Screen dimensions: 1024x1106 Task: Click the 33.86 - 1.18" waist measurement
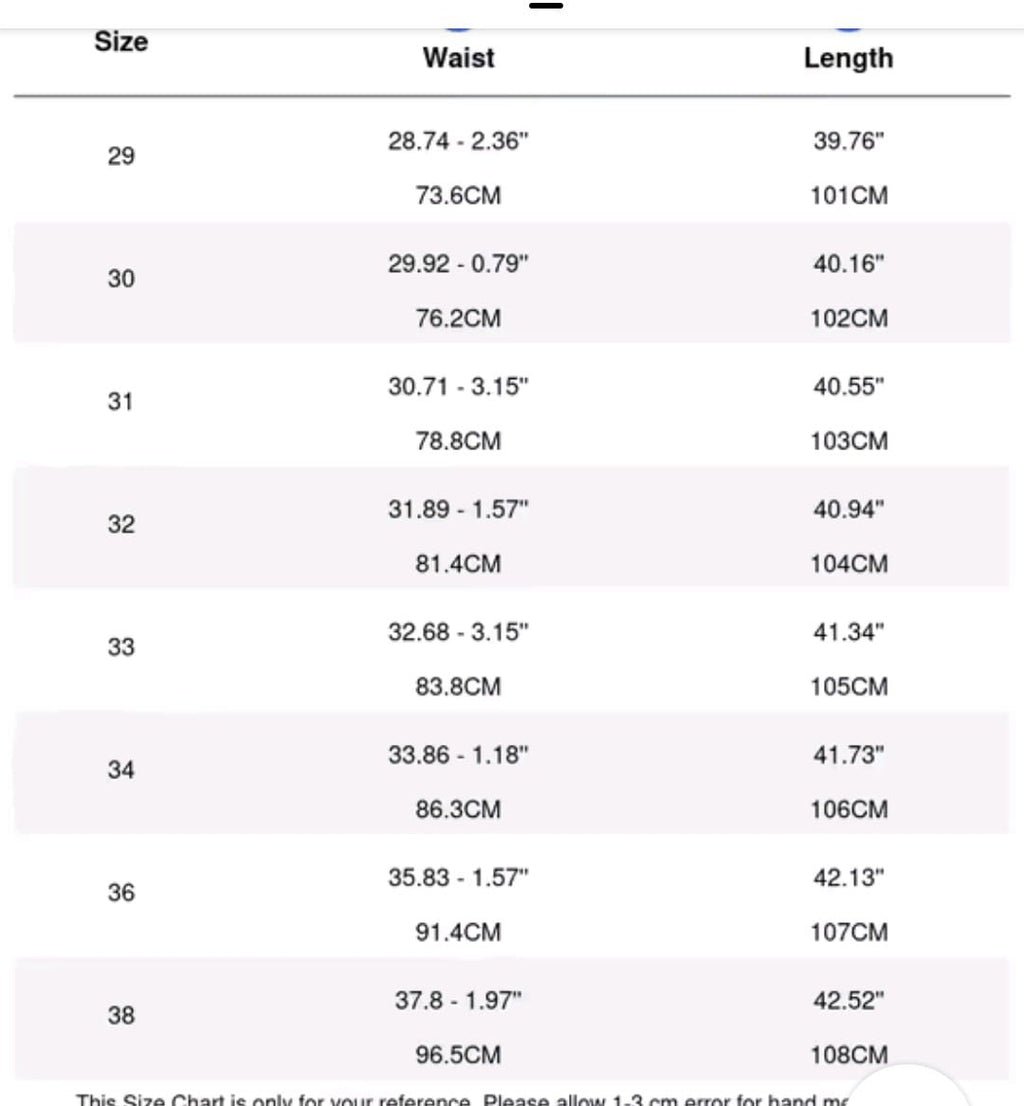coord(458,755)
